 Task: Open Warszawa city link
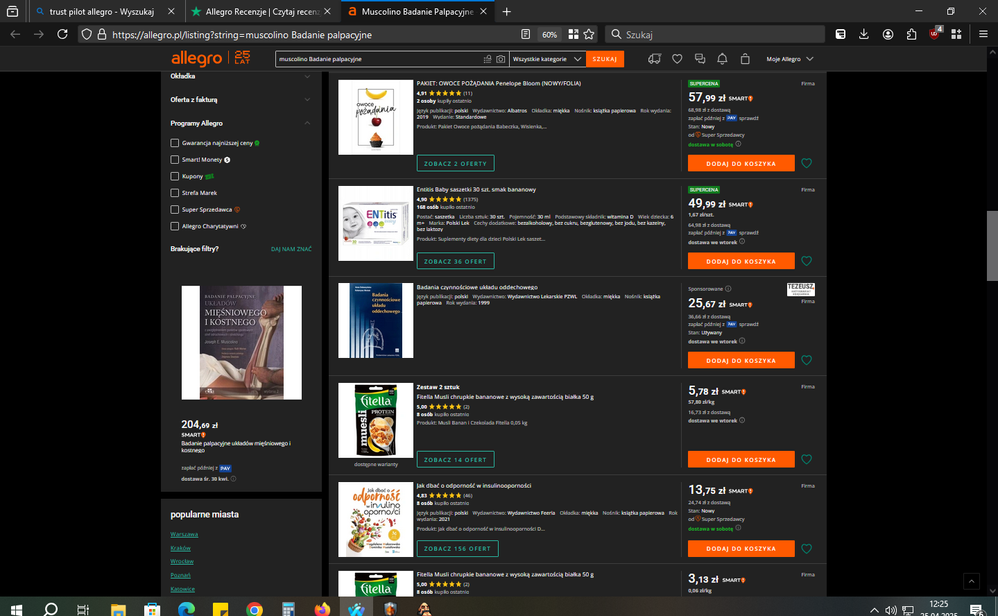tap(184, 535)
